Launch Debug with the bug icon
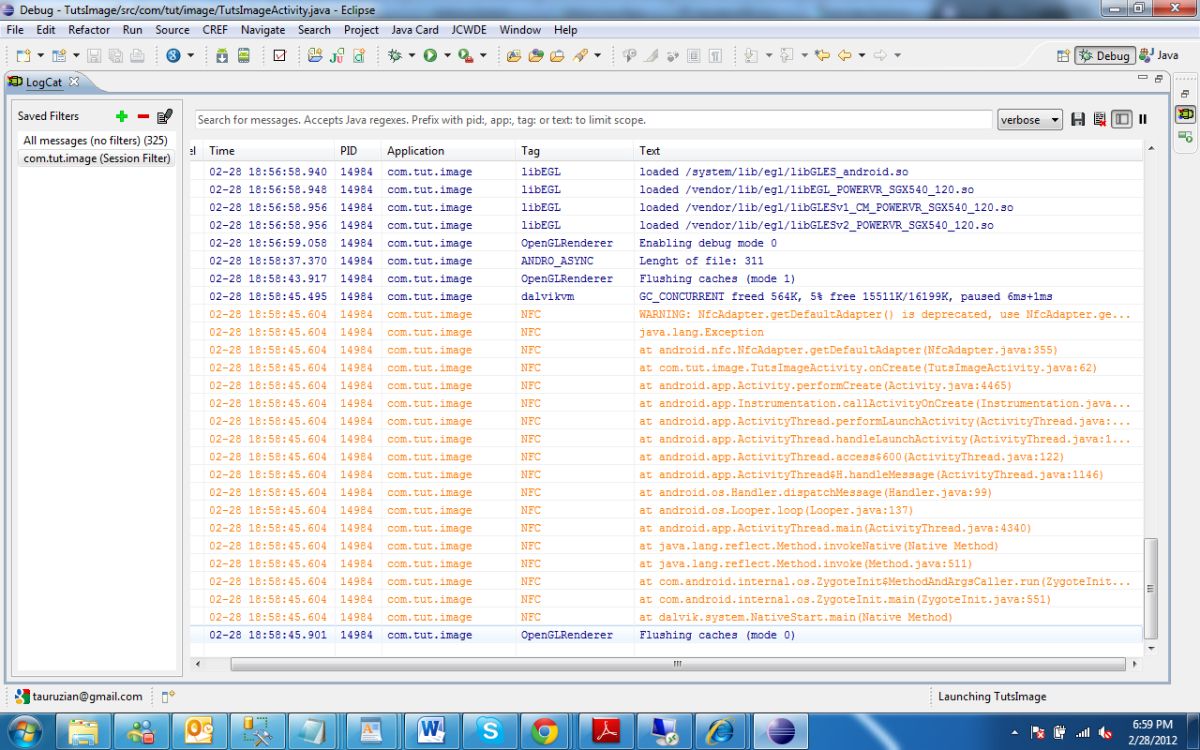This screenshot has width=1200, height=750. 396,56
